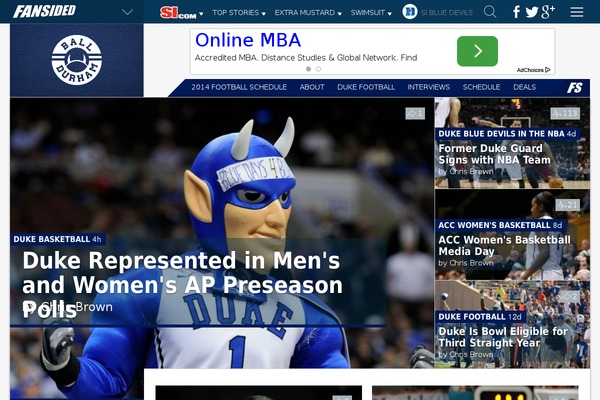Click Duke Blue Devils in the NBA tag
The height and width of the screenshot is (400, 600).
pyautogui.click(x=507, y=134)
